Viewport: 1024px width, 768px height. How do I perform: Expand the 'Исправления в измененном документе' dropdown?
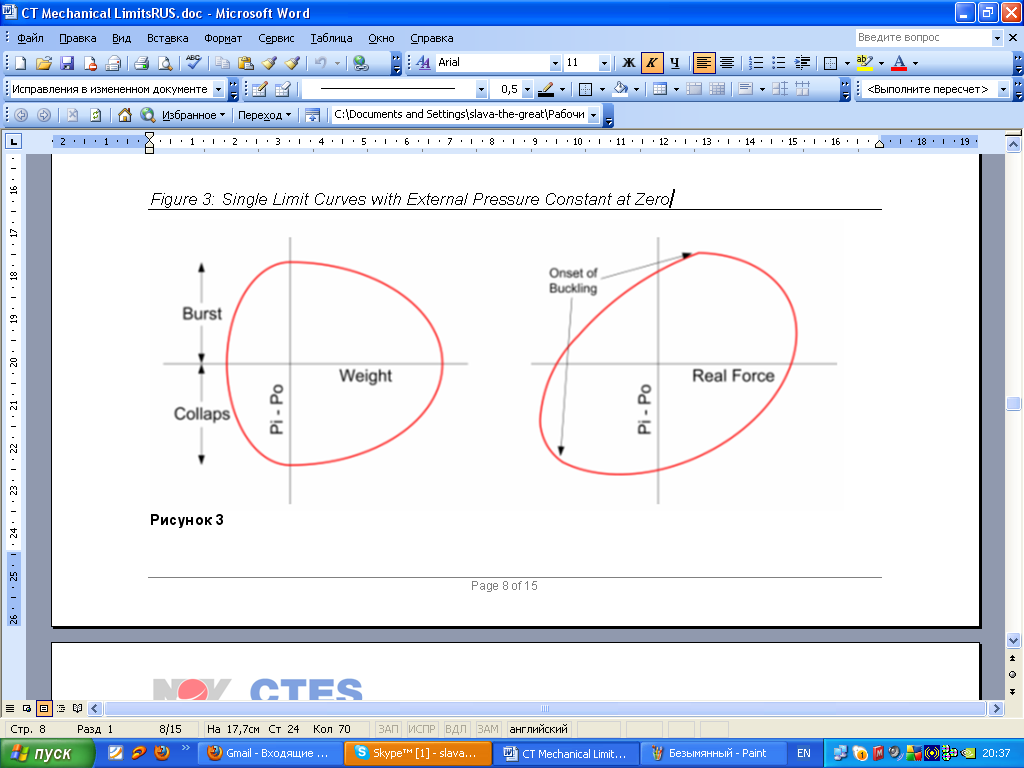[x=218, y=89]
